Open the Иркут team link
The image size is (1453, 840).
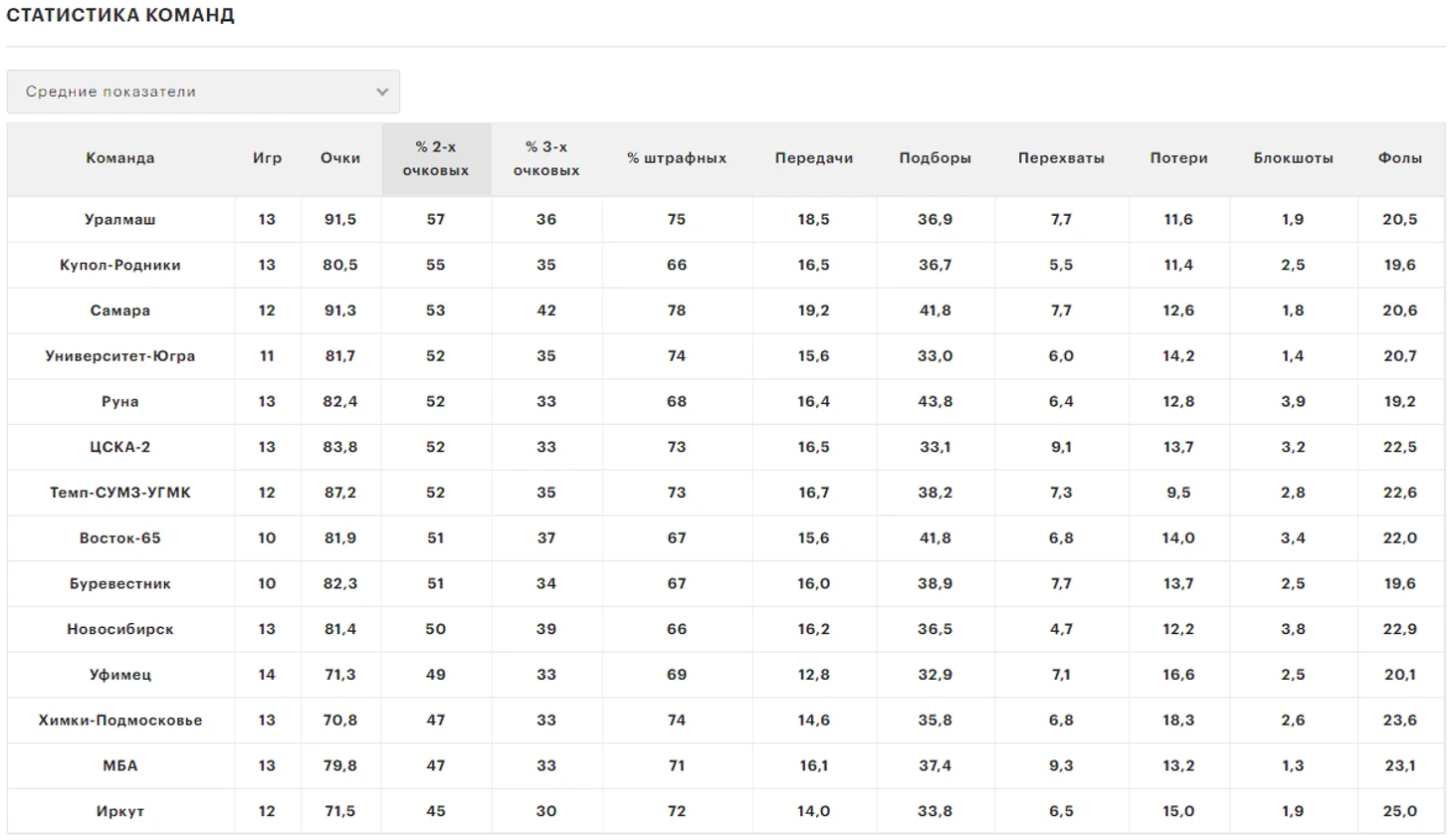[x=120, y=812]
